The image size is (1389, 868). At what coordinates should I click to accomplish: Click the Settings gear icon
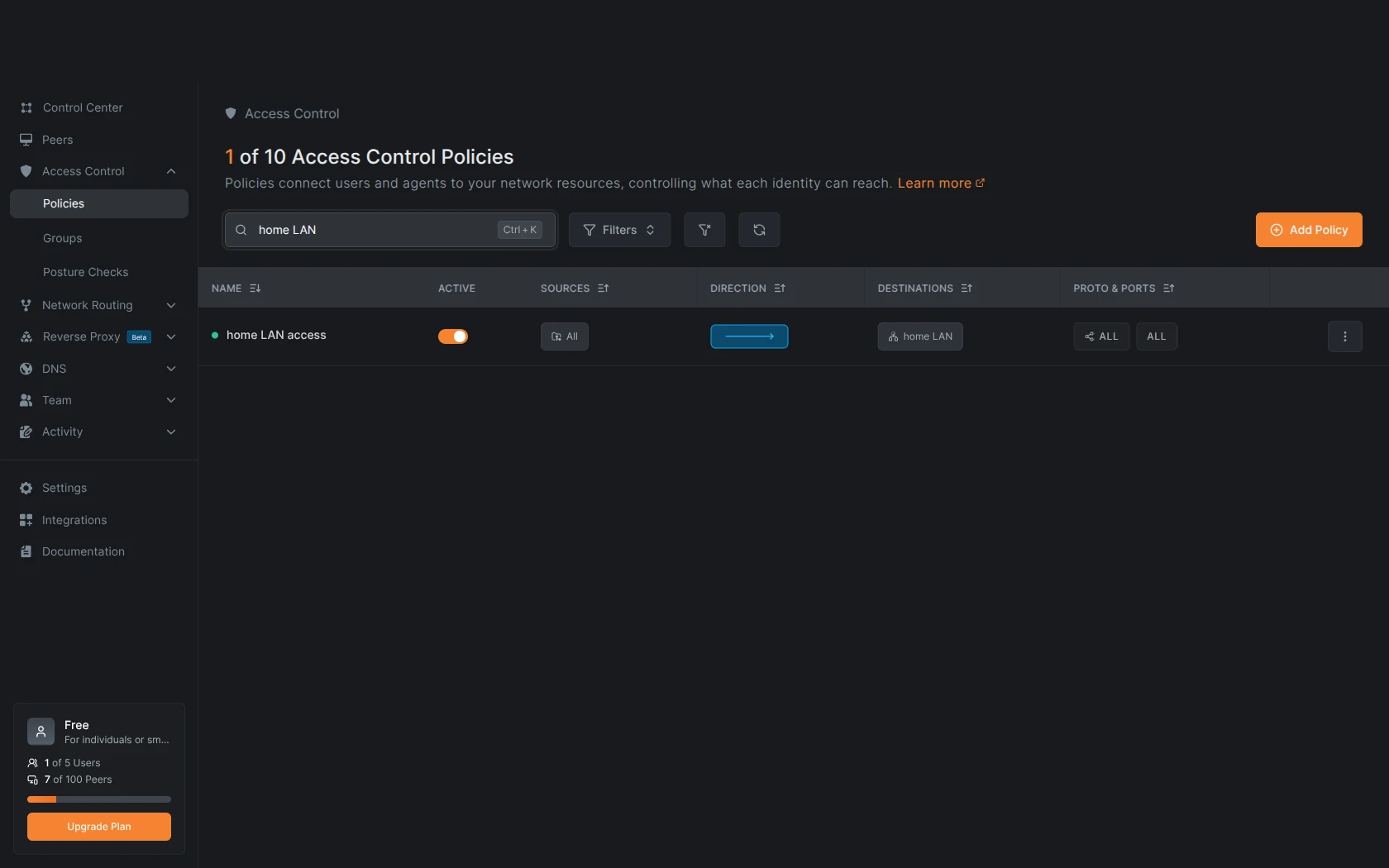26,488
